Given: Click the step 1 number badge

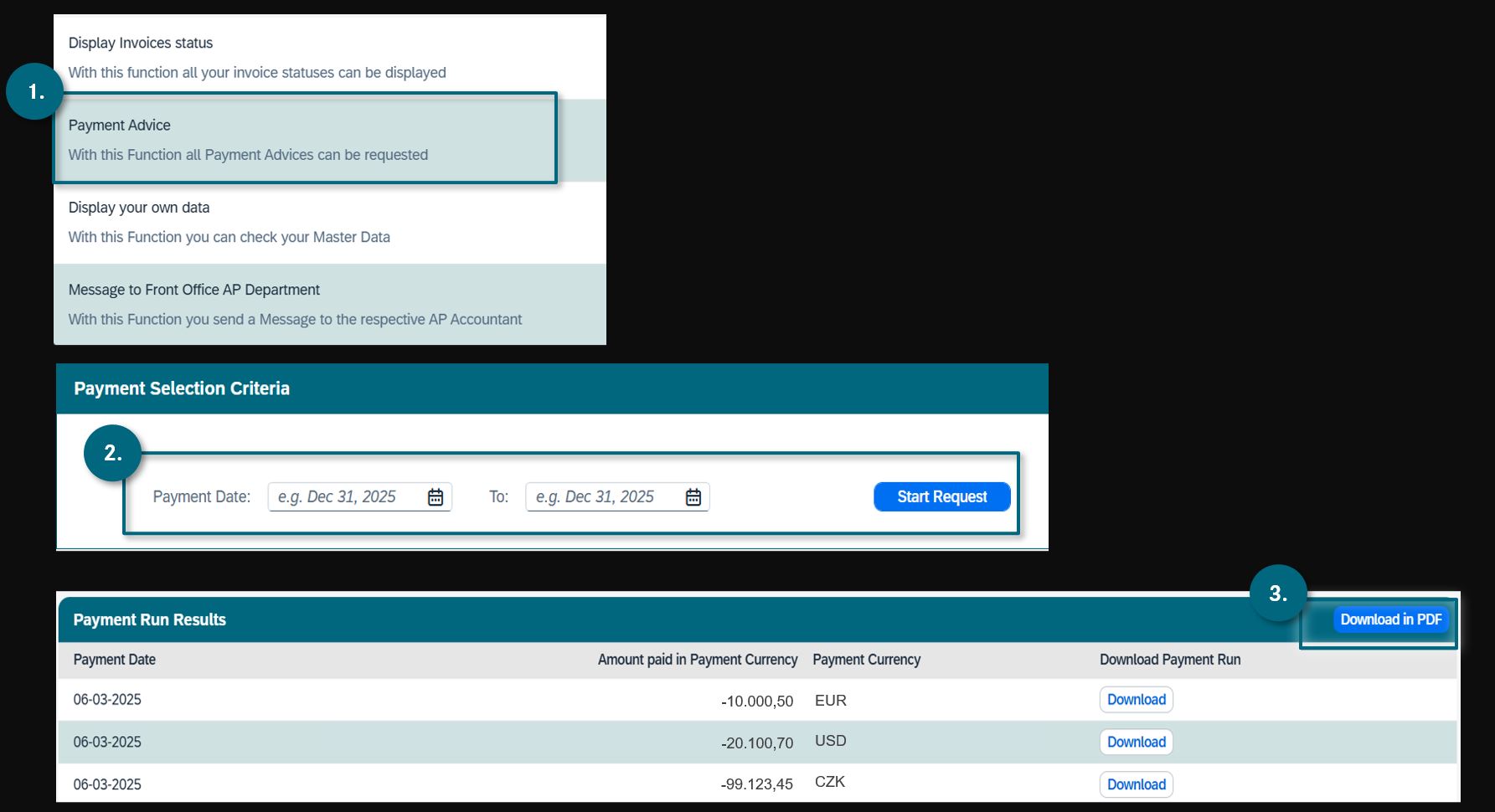Looking at the screenshot, I should (35, 91).
